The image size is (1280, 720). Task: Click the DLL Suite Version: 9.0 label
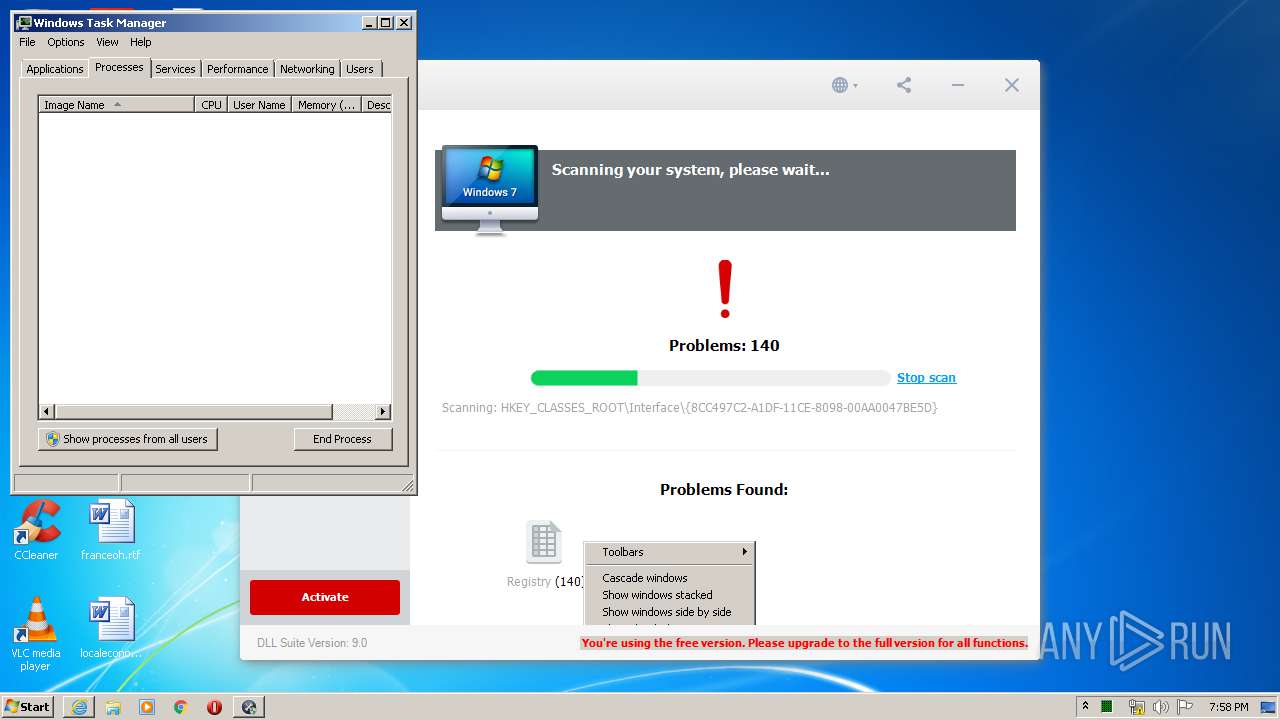[312, 643]
